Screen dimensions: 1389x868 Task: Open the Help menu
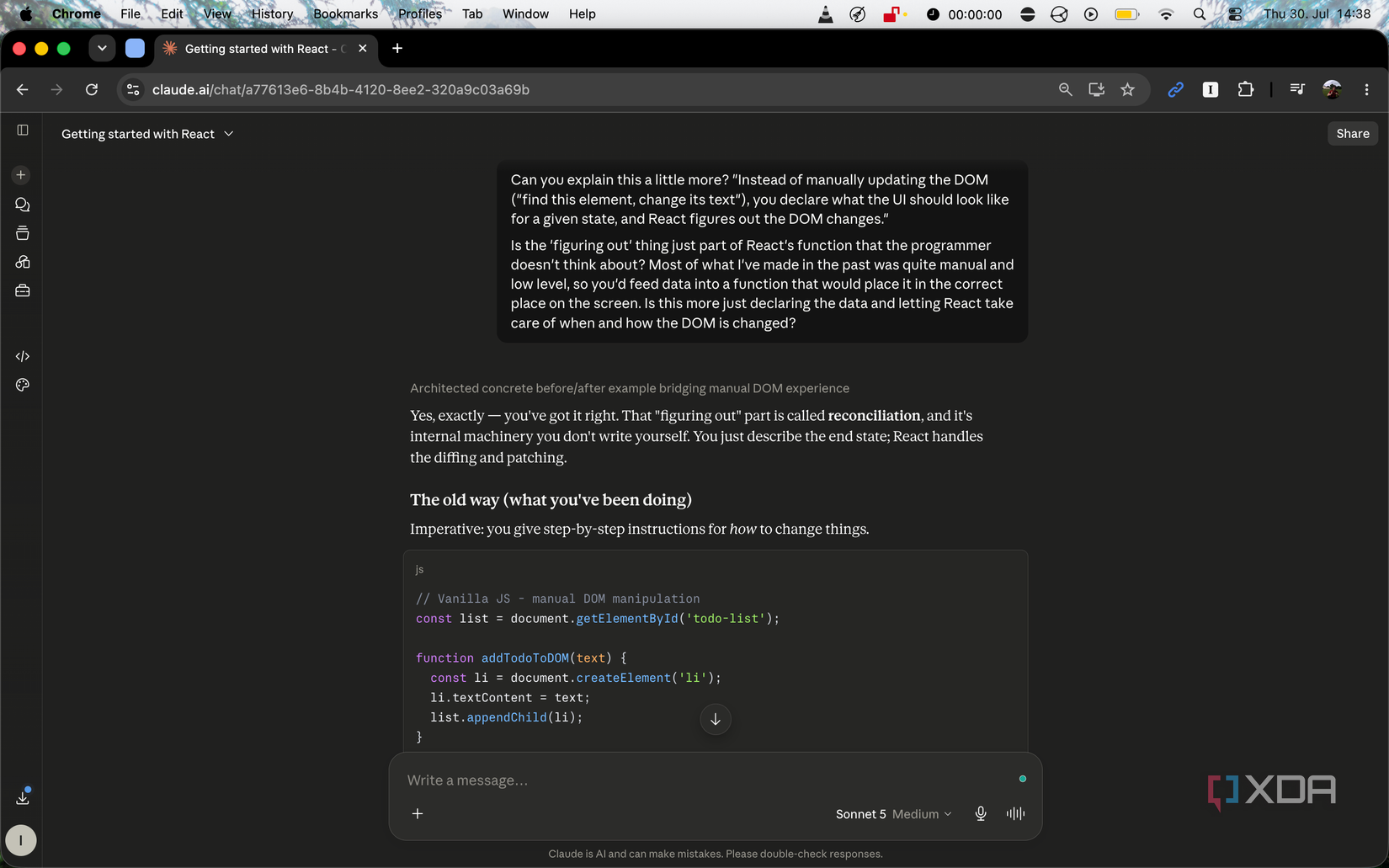(x=582, y=13)
